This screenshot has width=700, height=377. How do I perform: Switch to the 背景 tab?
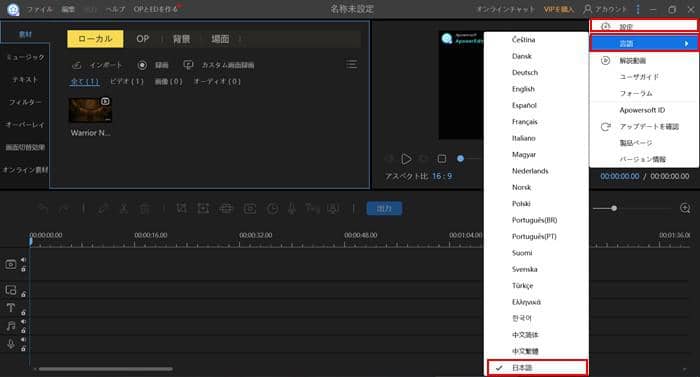coord(181,39)
